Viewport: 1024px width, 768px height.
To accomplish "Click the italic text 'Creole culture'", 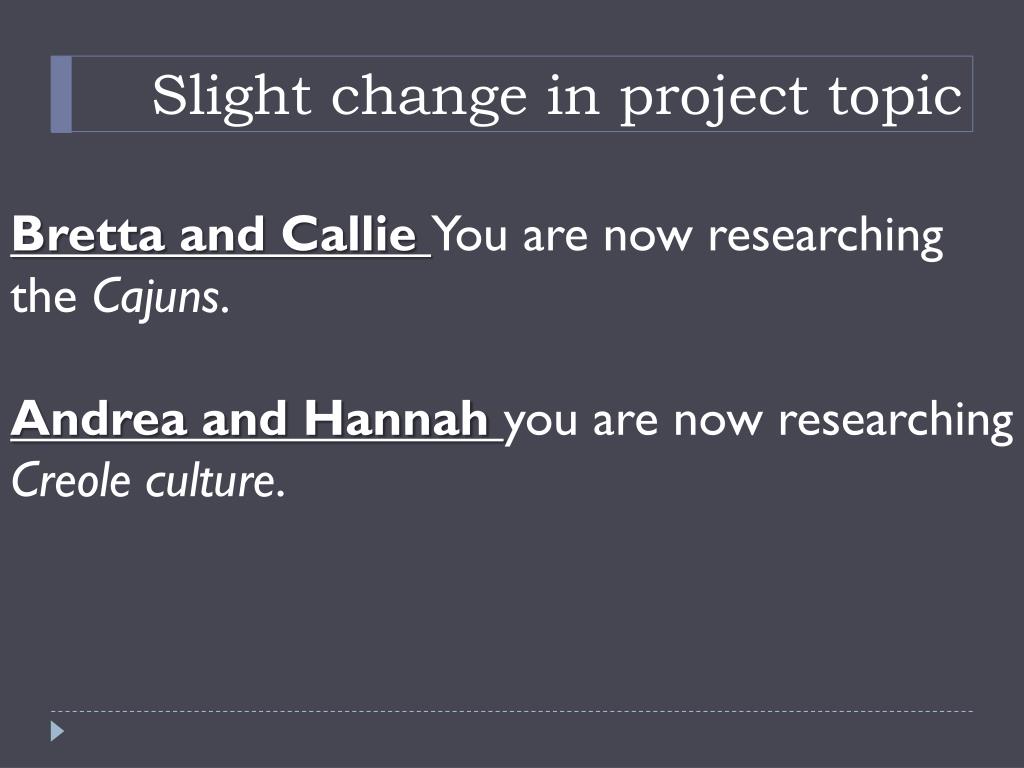I will click(x=144, y=481).
